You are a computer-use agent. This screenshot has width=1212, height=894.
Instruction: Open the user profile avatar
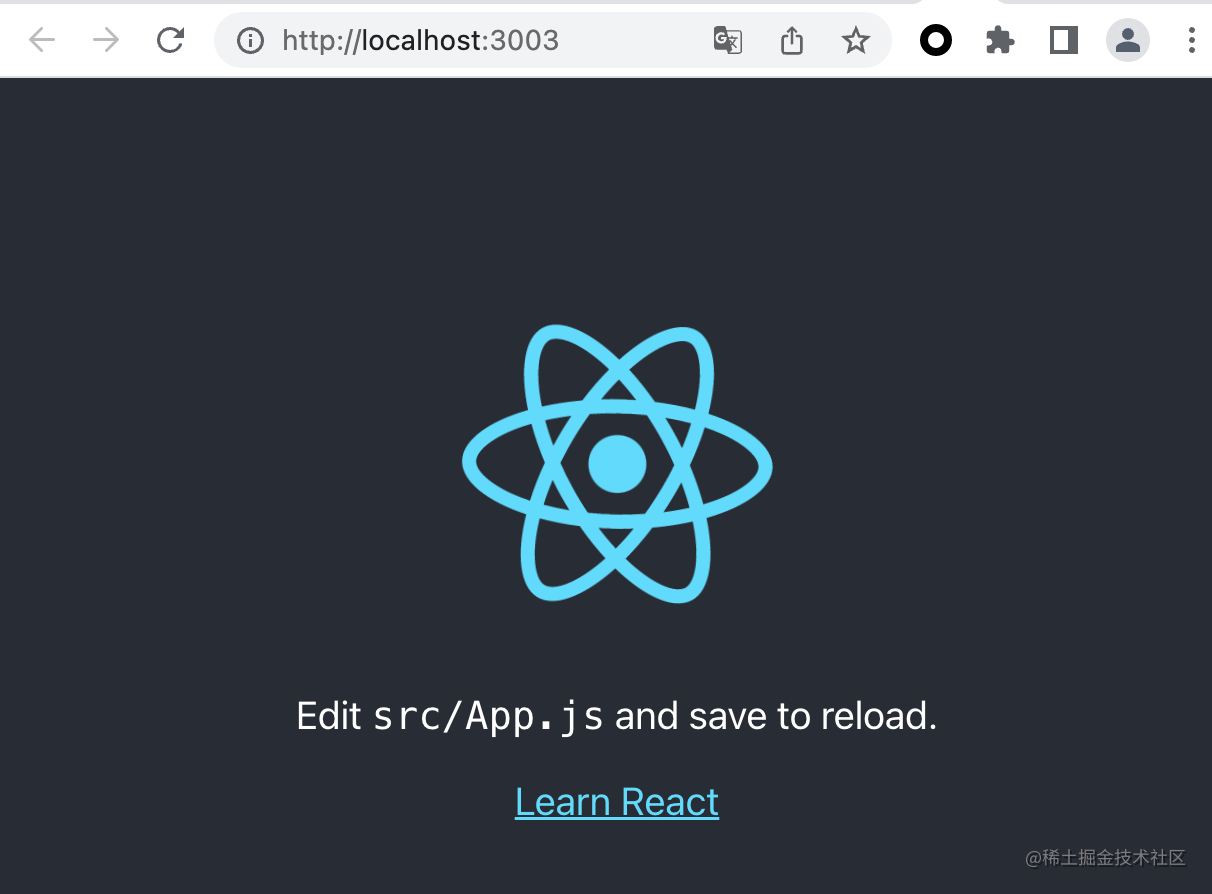(1128, 40)
